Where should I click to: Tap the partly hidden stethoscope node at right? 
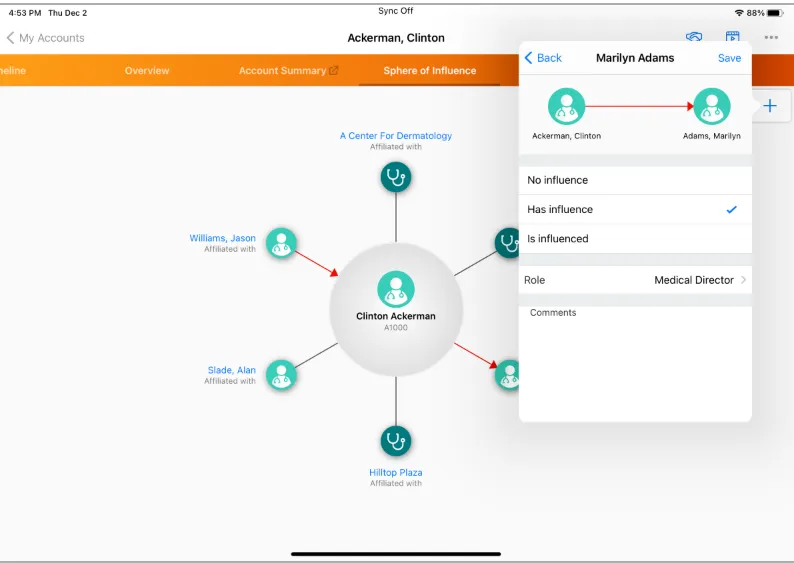point(507,243)
